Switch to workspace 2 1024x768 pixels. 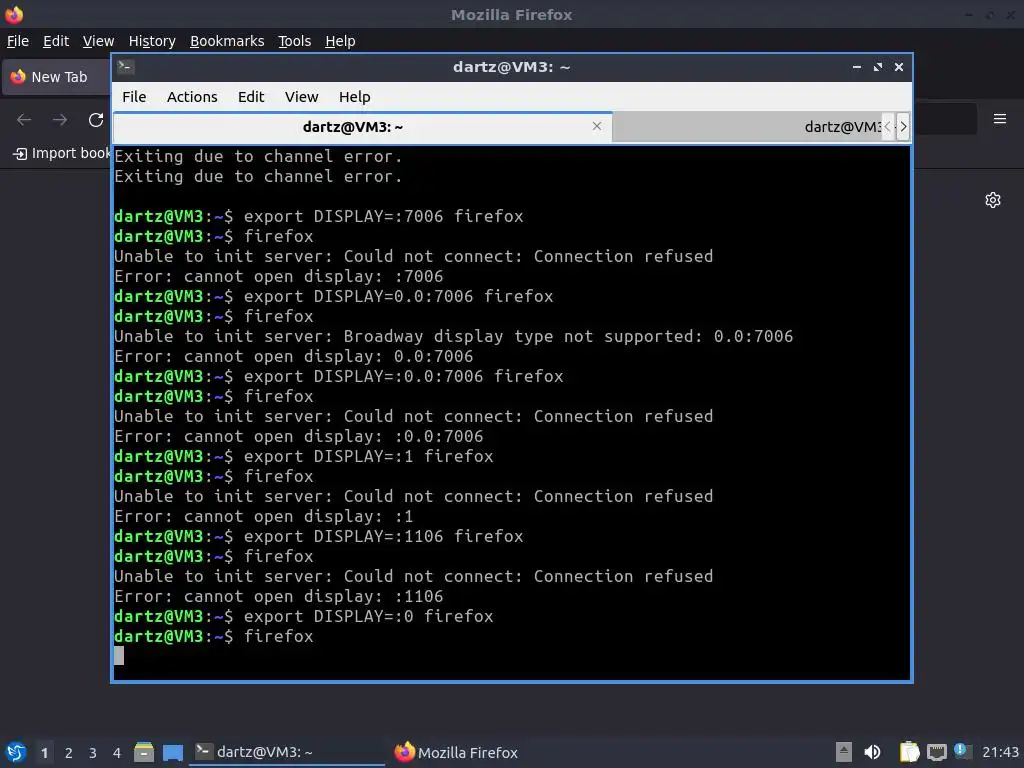point(69,753)
